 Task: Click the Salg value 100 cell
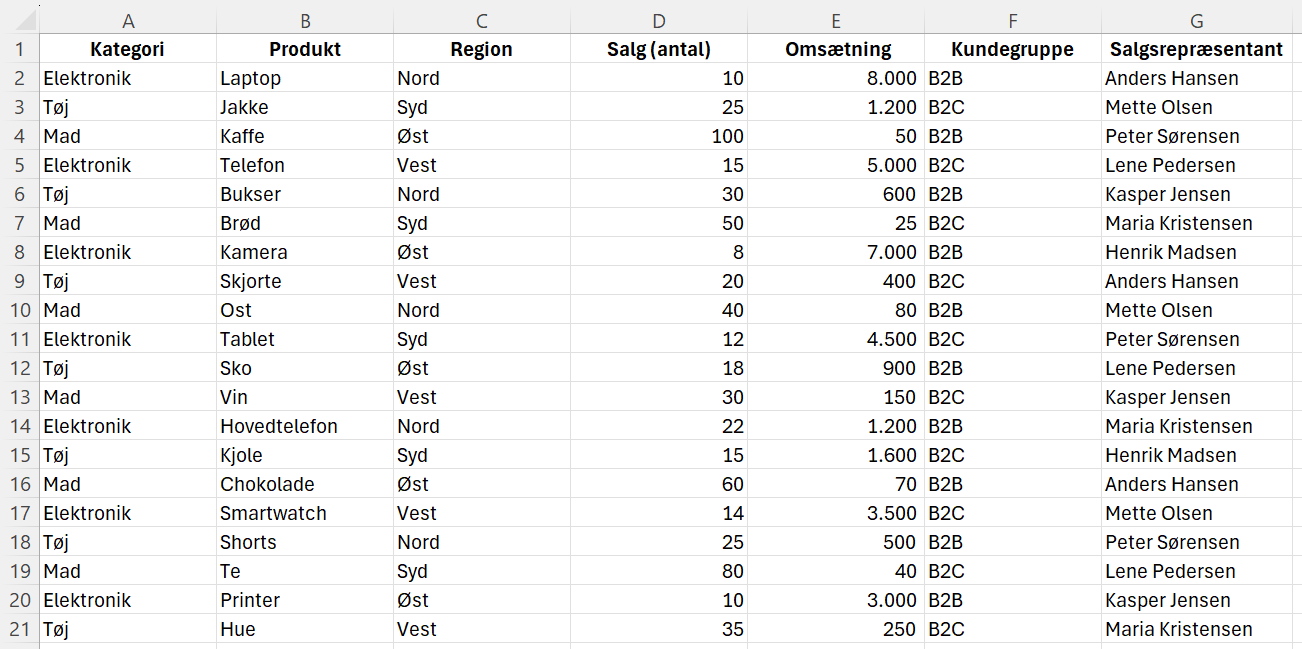pos(659,136)
